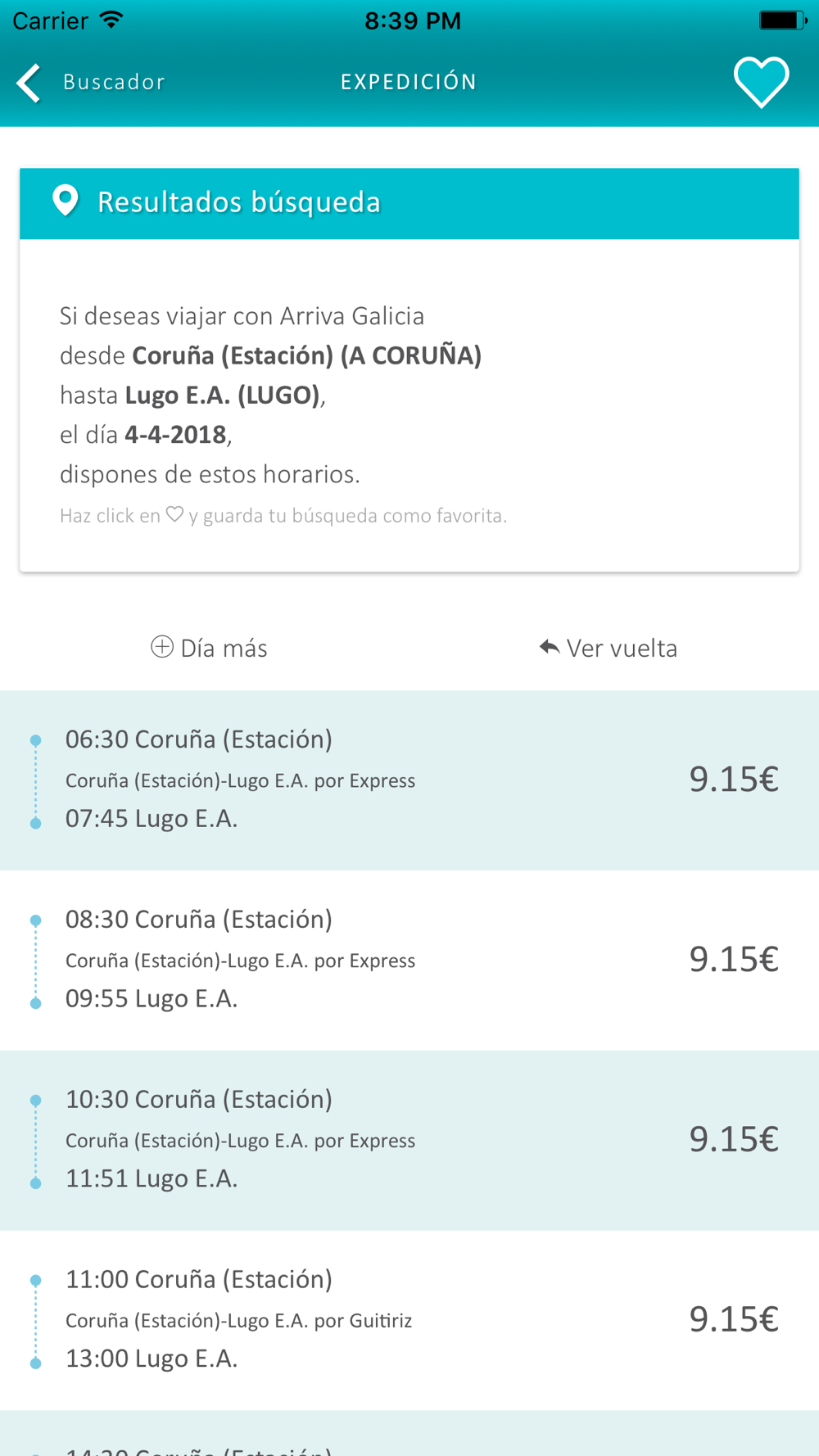Screen dimensions: 819x1456
Task: Tap the 9.15€ price of 06:30 trip
Action: pos(733,780)
